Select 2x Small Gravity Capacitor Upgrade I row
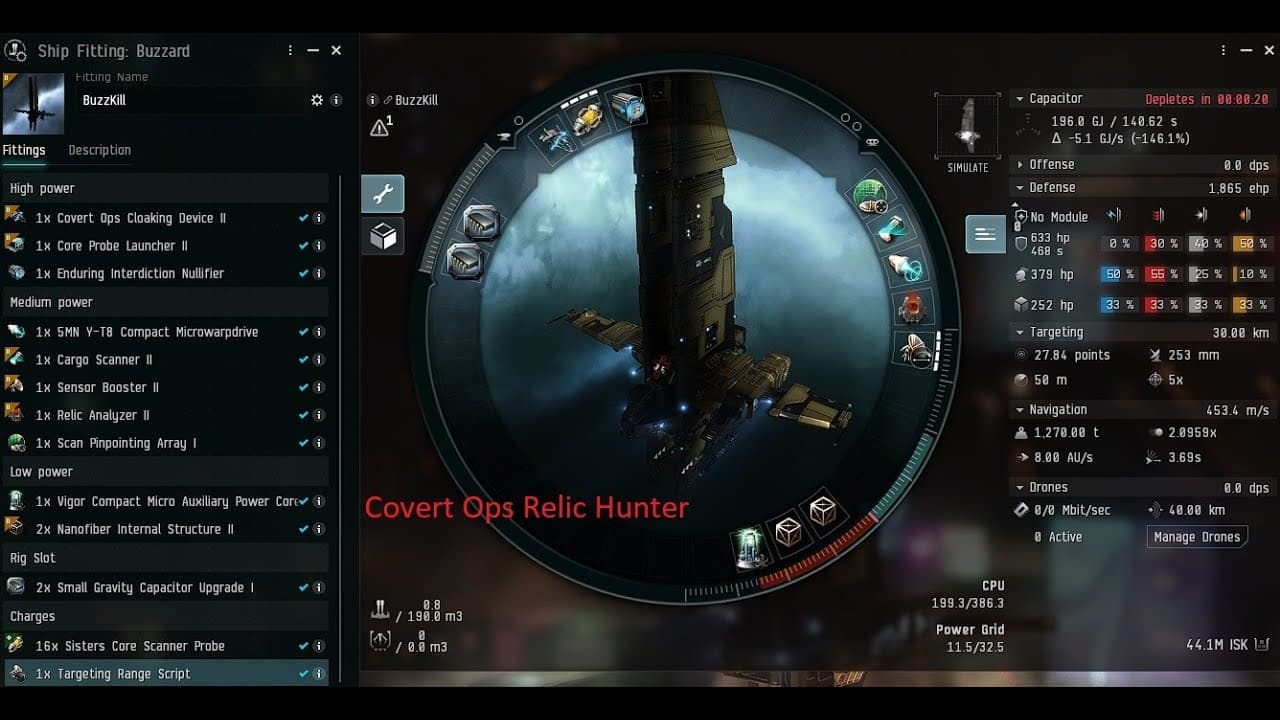Viewport: 1280px width, 720px height. tap(165, 587)
